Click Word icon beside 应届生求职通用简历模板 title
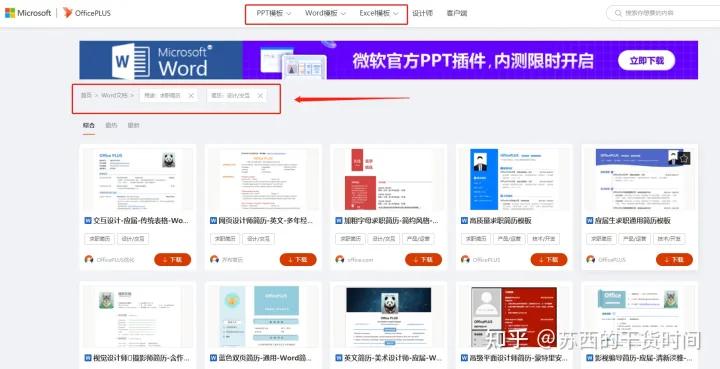Image resolution: width=720 pixels, height=369 pixels. pos(590,221)
